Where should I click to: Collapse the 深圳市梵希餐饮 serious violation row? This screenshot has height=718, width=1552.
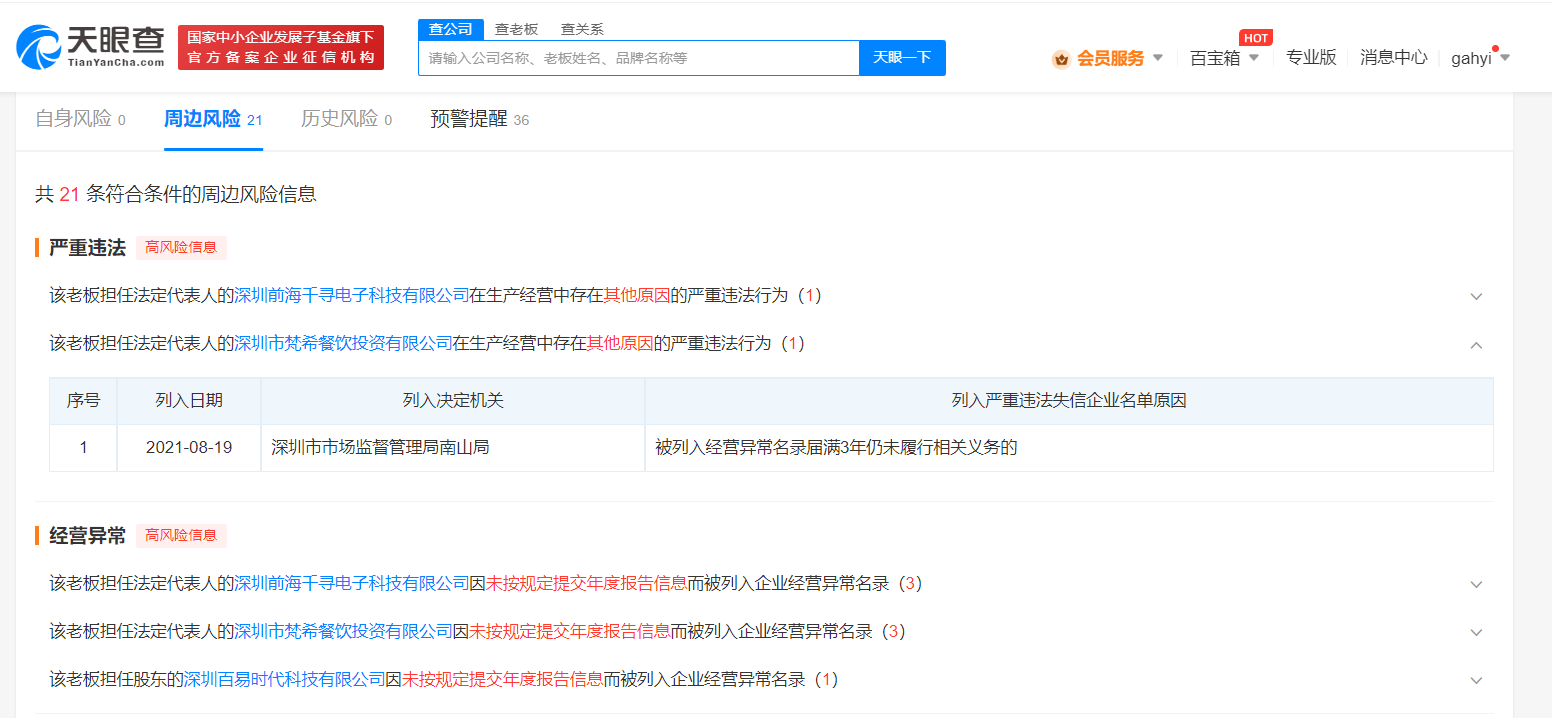pyautogui.click(x=1476, y=344)
